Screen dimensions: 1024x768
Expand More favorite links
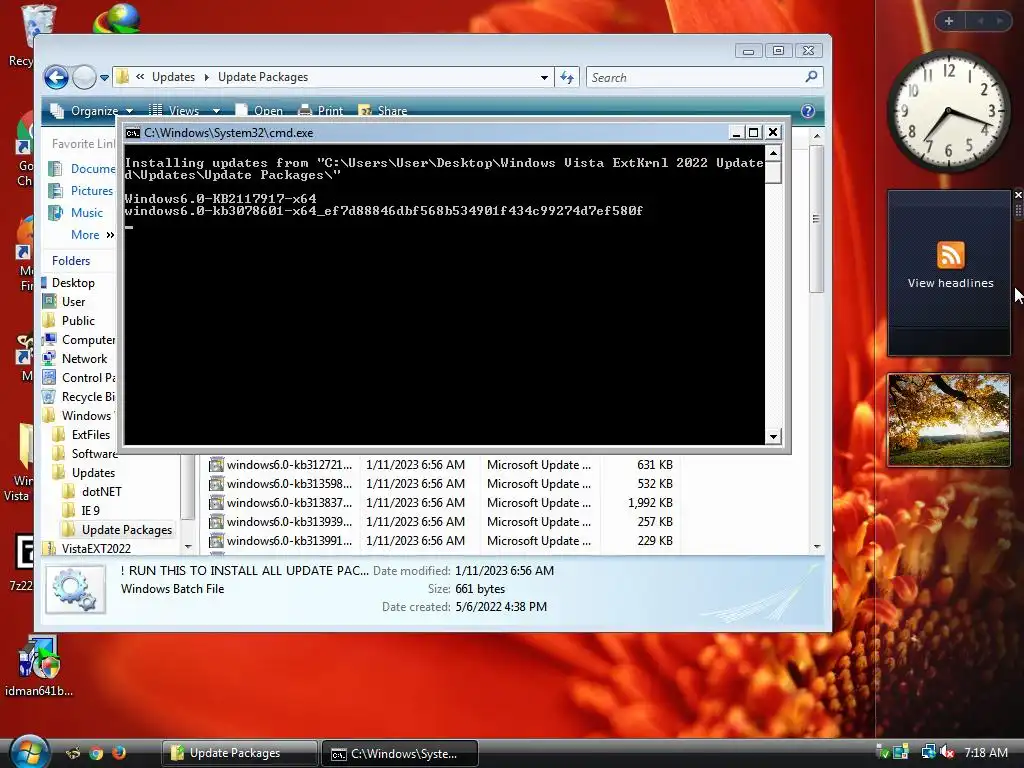[x=92, y=235]
